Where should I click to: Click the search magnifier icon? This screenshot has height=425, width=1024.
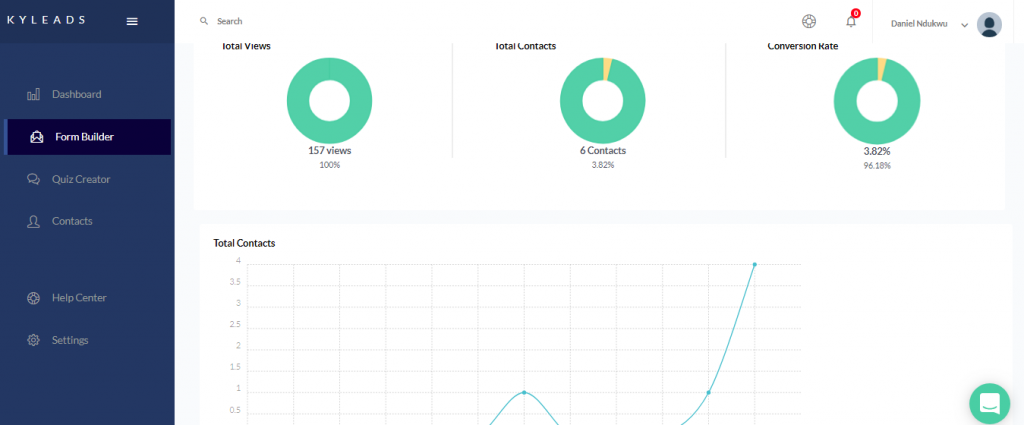click(204, 21)
